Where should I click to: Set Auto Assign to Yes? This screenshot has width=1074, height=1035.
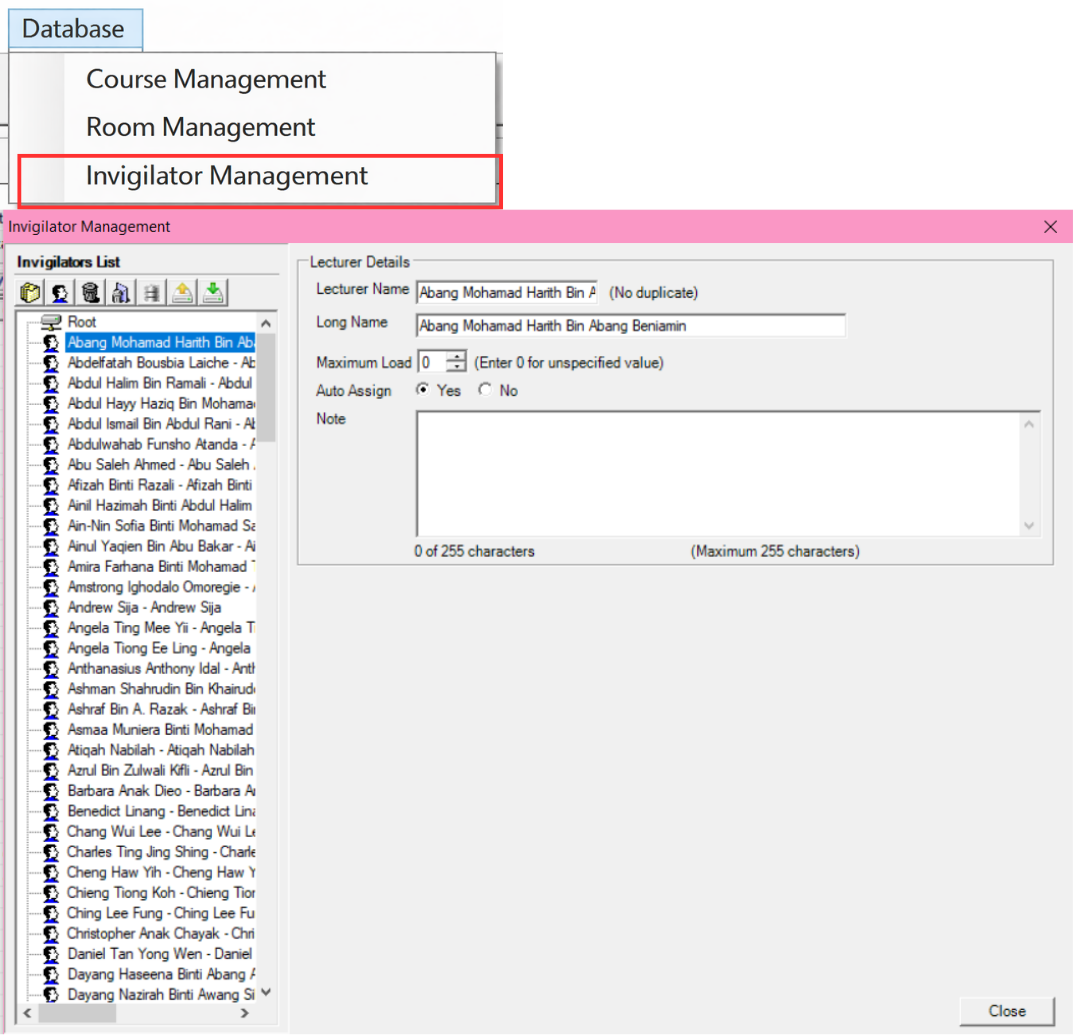click(x=423, y=390)
